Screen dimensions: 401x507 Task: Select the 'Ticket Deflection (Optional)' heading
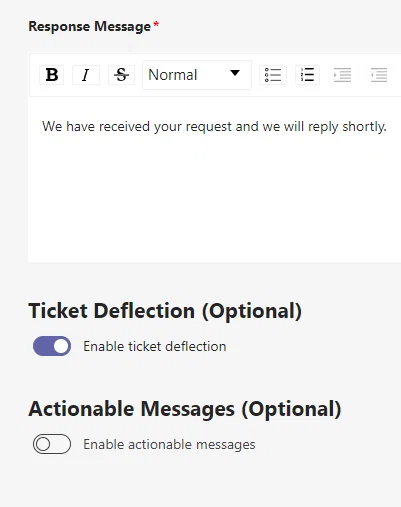[x=165, y=311]
